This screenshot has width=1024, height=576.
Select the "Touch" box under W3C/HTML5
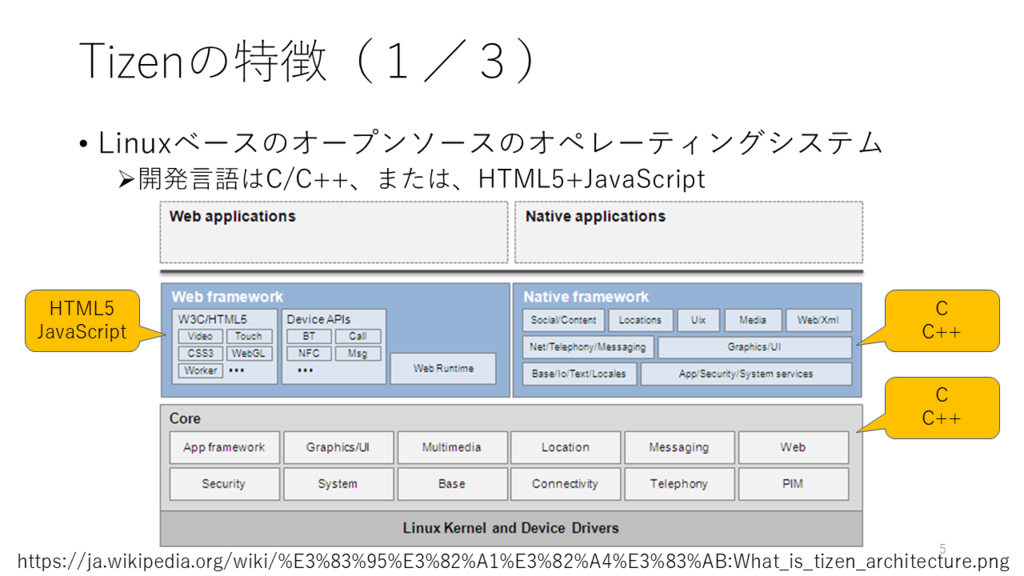point(249,336)
